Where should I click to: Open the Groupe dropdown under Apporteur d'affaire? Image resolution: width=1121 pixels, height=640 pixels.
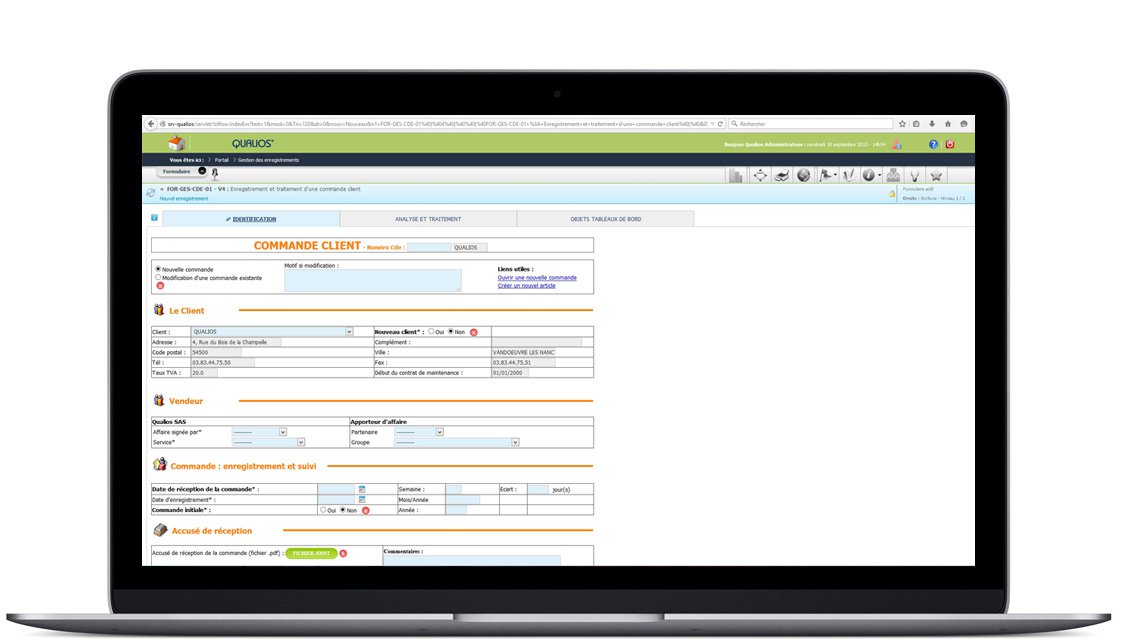click(x=515, y=441)
